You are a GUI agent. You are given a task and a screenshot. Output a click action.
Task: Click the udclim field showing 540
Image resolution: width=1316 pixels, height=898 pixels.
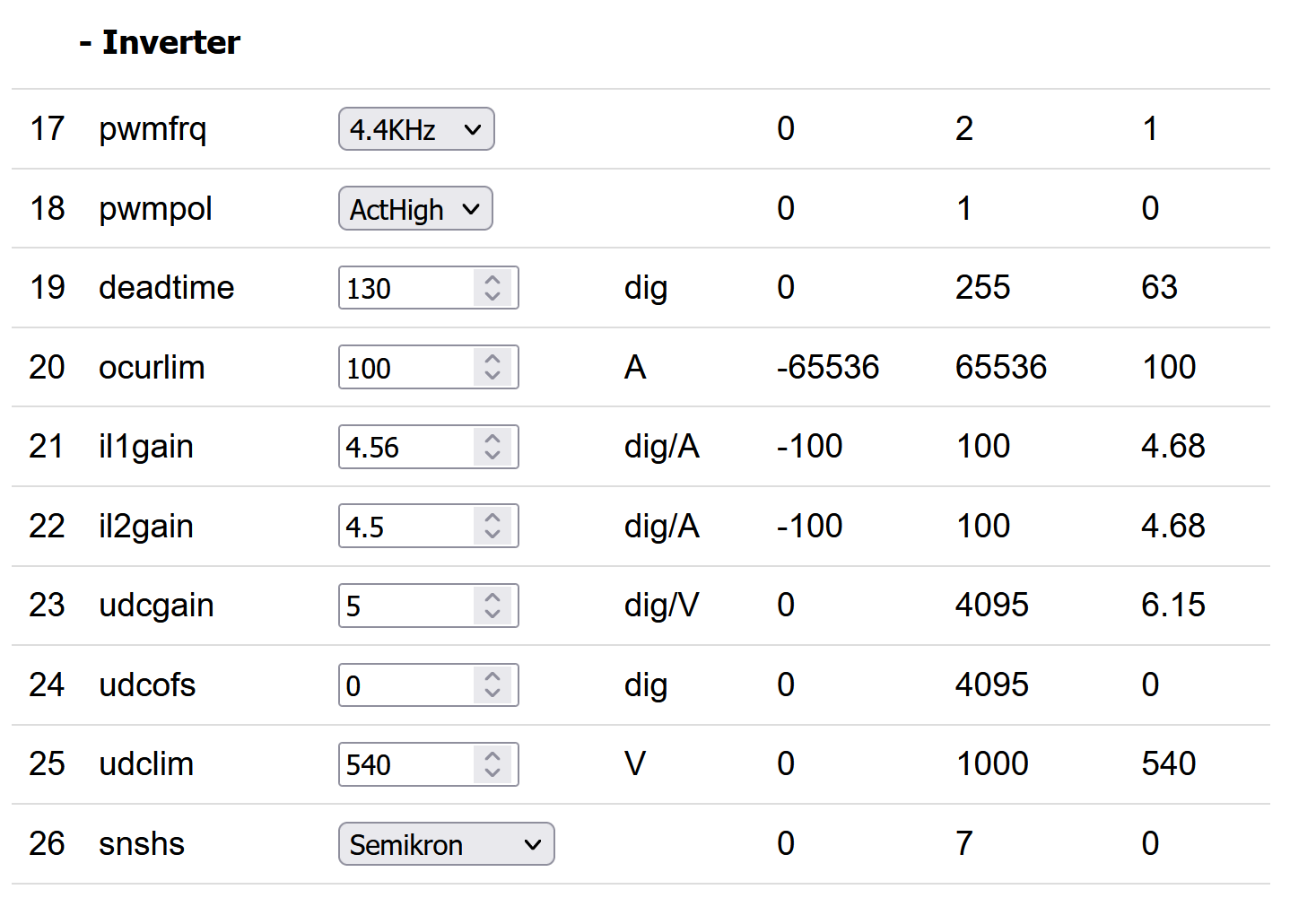(x=405, y=764)
